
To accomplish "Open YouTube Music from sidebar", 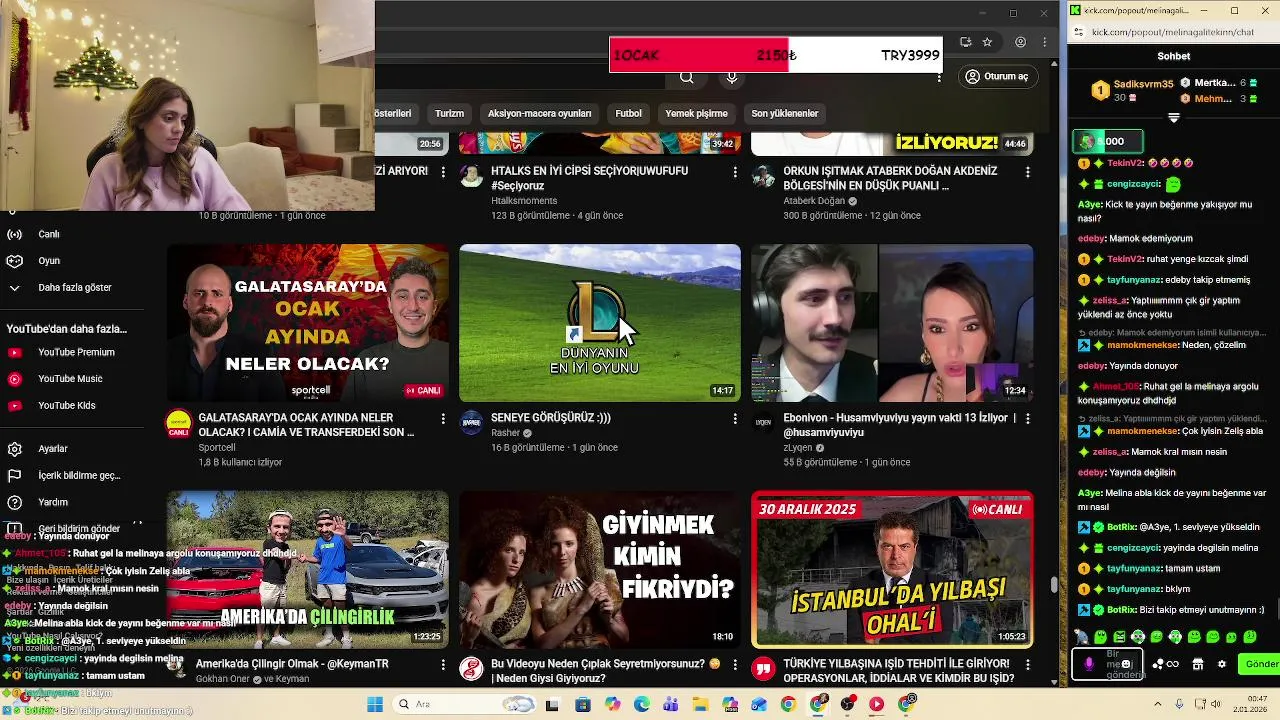I will tap(70, 379).
